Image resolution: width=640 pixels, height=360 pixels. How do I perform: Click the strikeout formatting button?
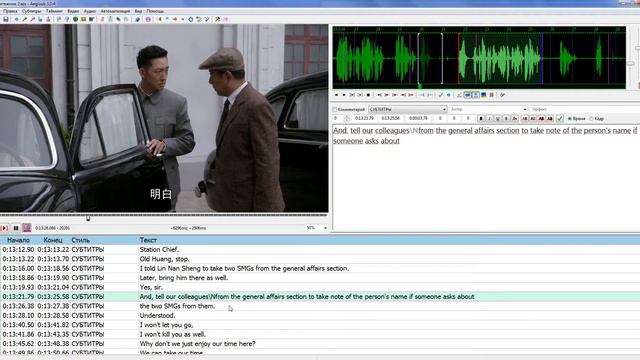point(506,118)
